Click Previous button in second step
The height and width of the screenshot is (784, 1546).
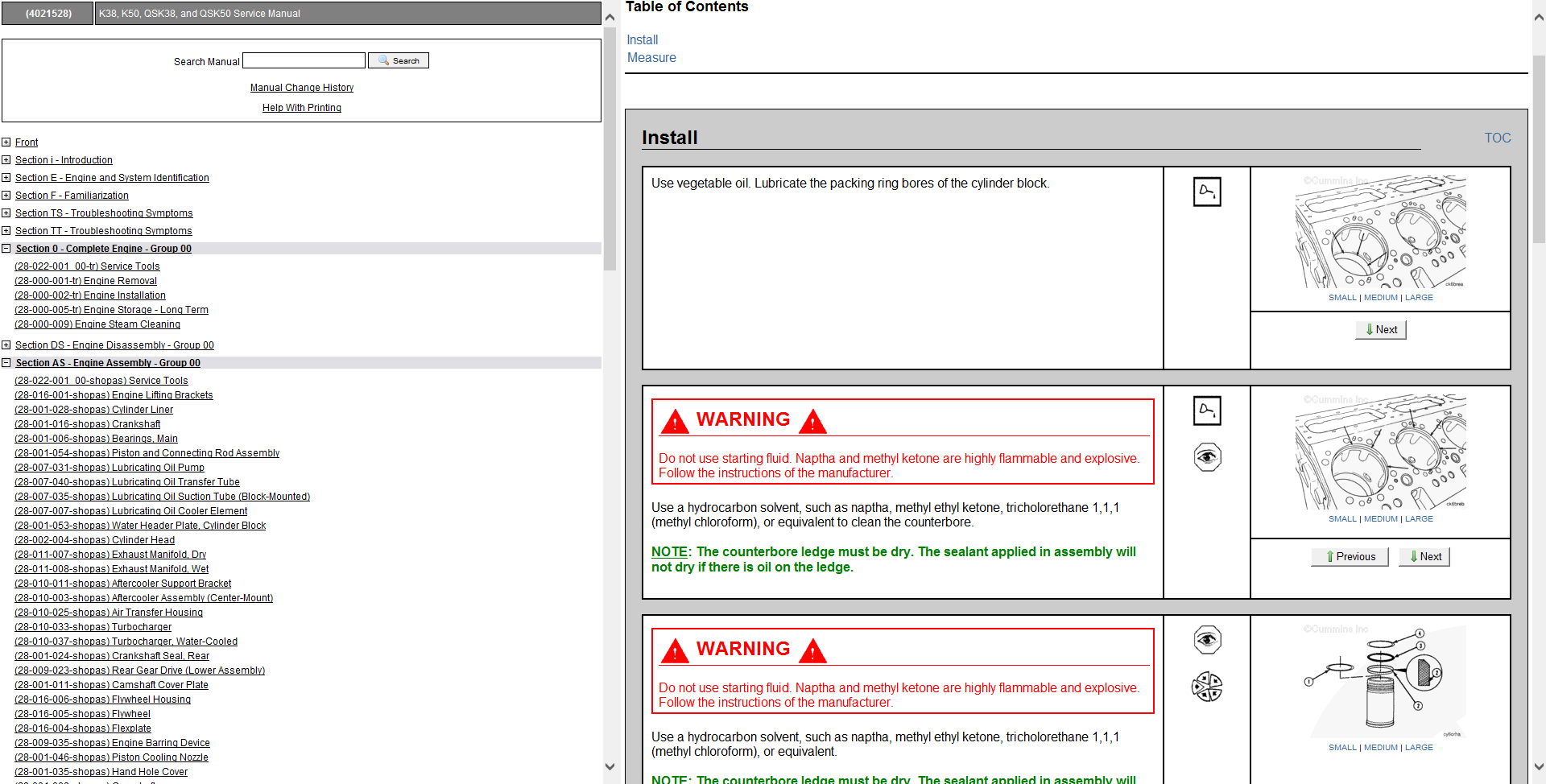coord(1350,556)
